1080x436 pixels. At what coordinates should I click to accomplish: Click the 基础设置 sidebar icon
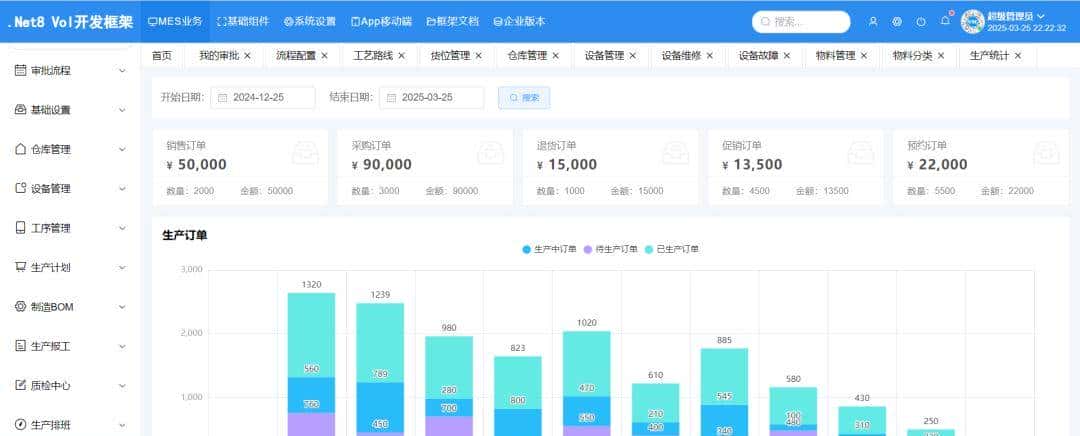[21, 110]
